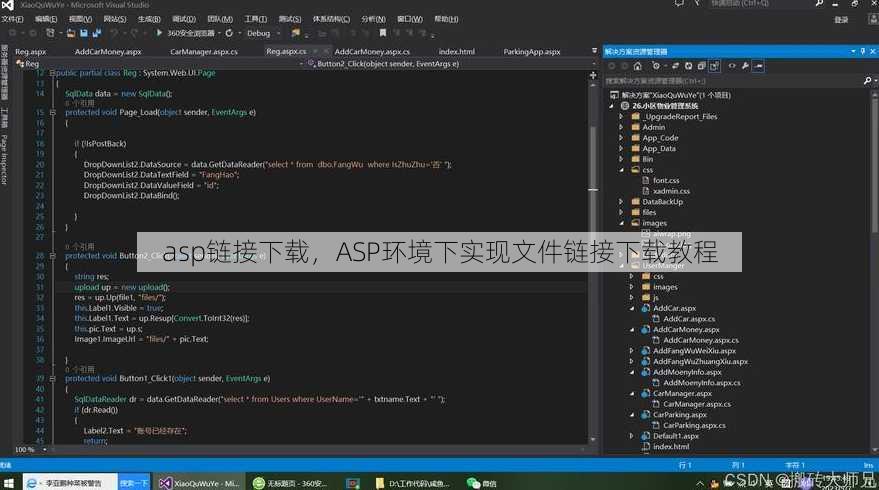Viewport: 879px width, 490px height.
Task: Click Solution Explorer Back arrow icon
Action: [612, 66]
